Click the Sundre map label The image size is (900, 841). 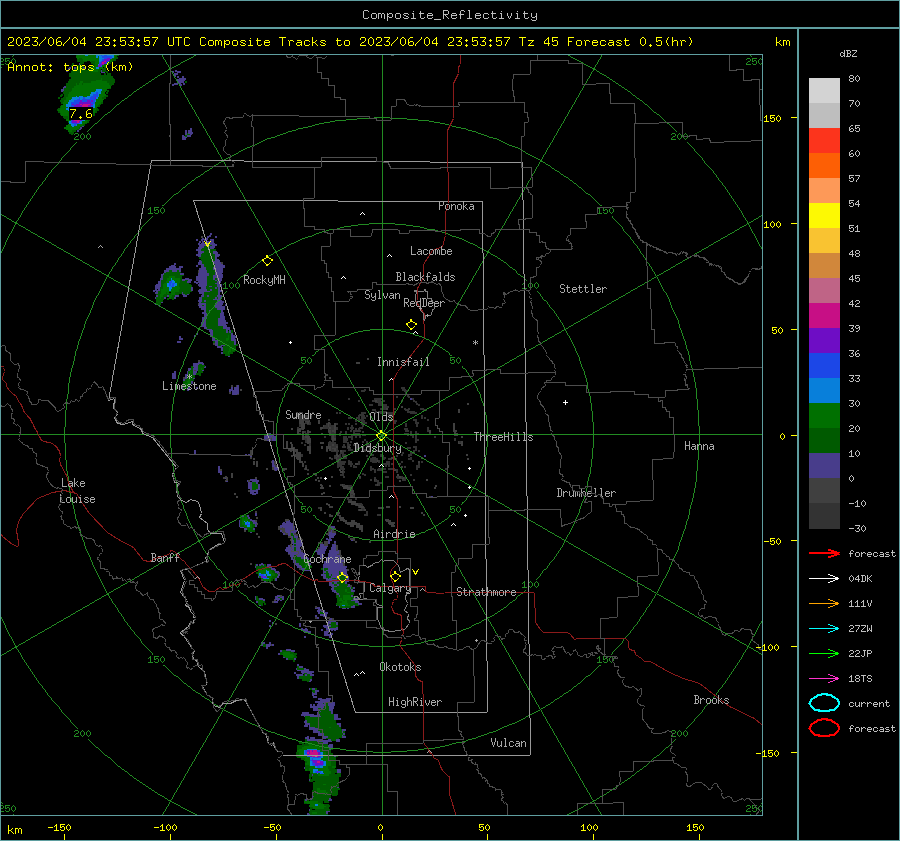[x=303, y=414]
